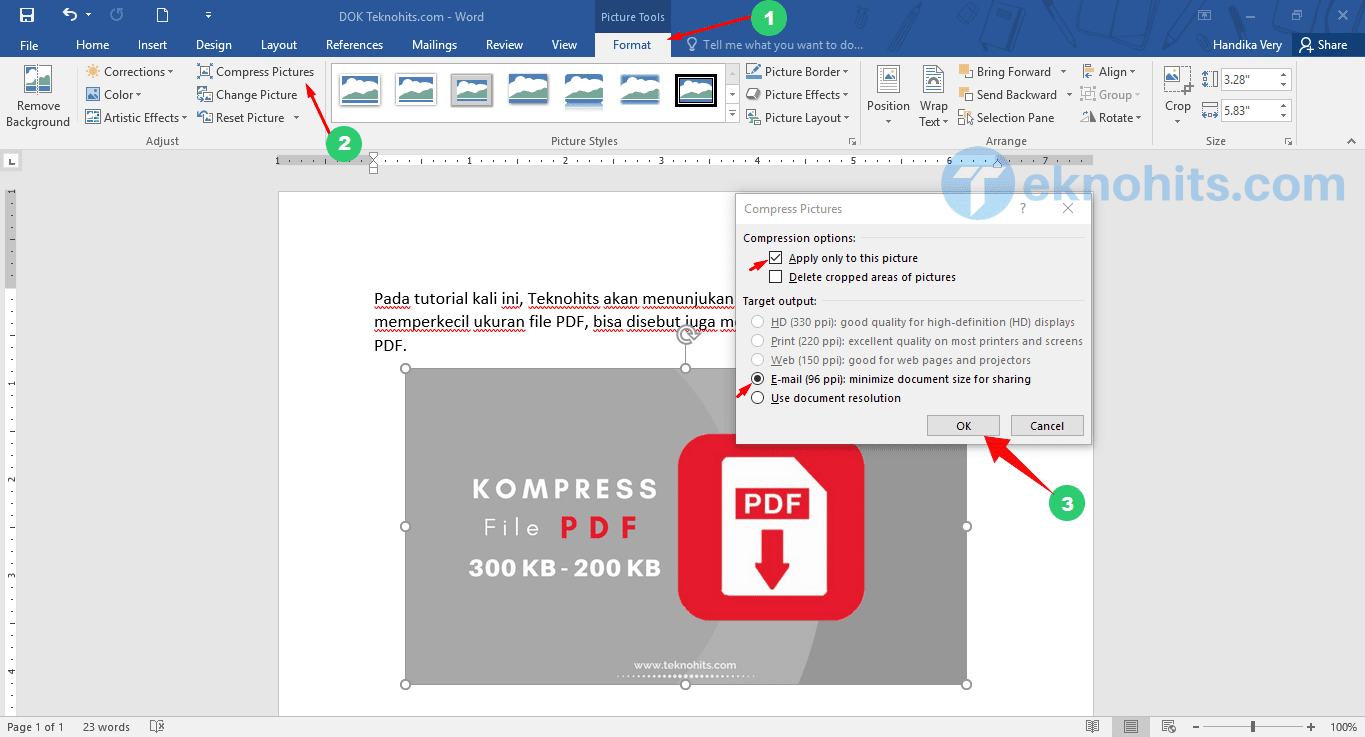Click the New document icon

(164, 15)
